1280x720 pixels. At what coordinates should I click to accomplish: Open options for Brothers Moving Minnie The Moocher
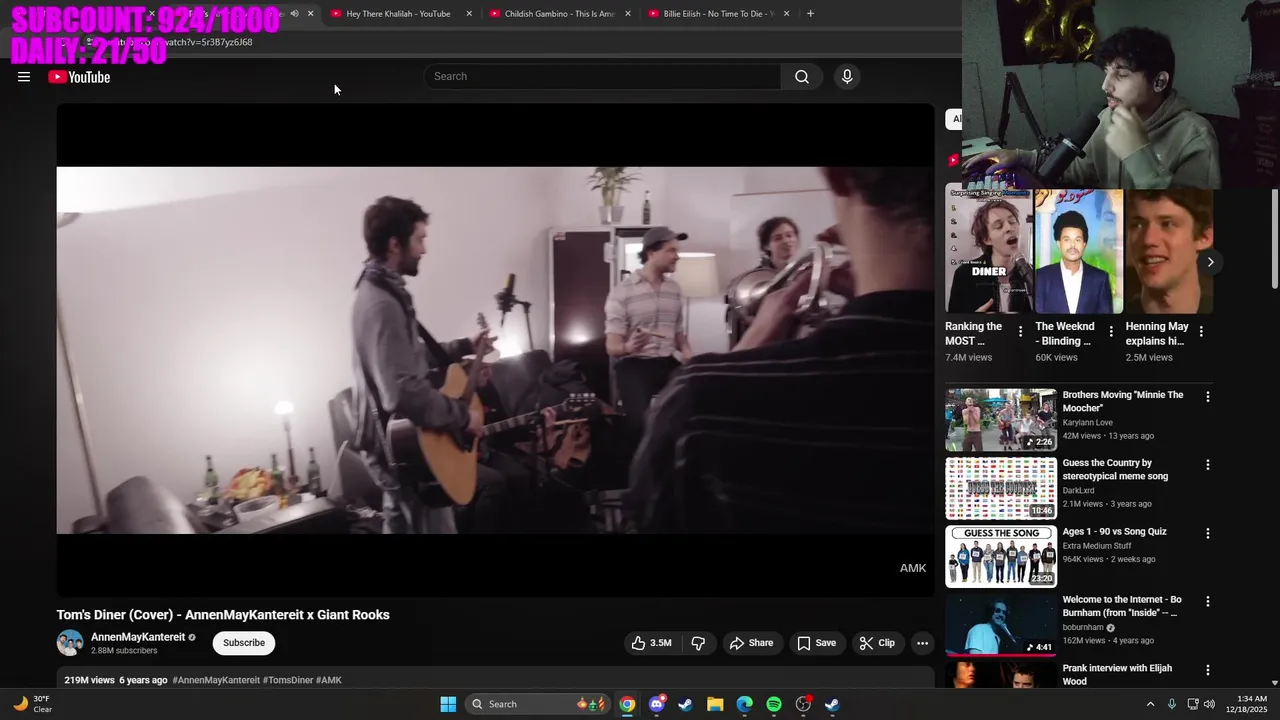click(1207, 397)
